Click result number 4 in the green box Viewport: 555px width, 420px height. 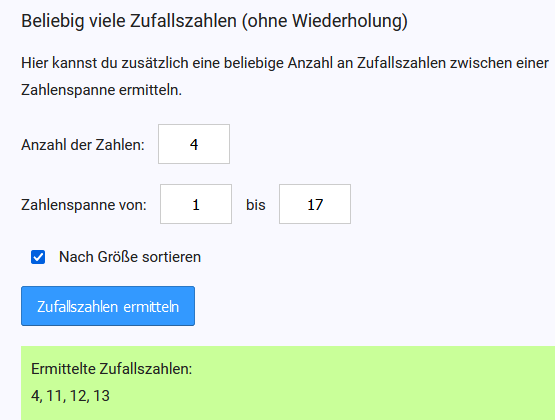click(x=35, y=396)
